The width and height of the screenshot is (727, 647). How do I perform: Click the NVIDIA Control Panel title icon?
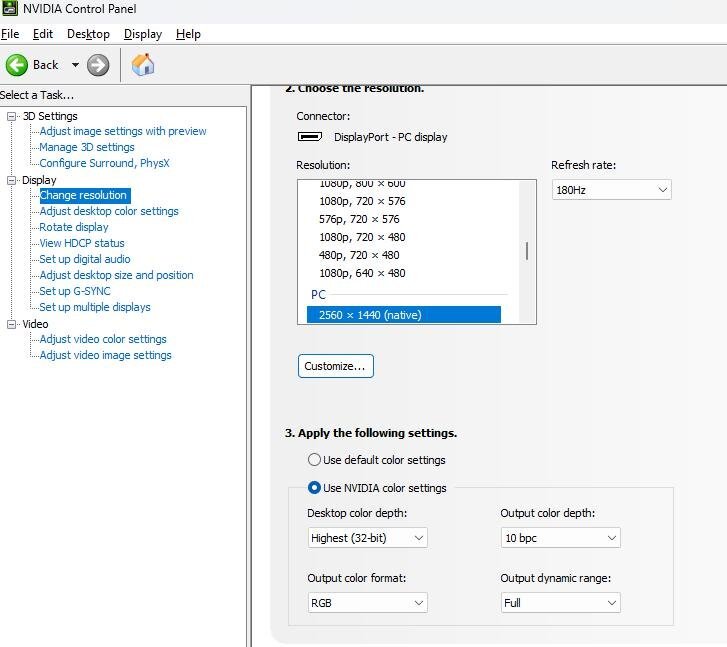click(10, 8)
